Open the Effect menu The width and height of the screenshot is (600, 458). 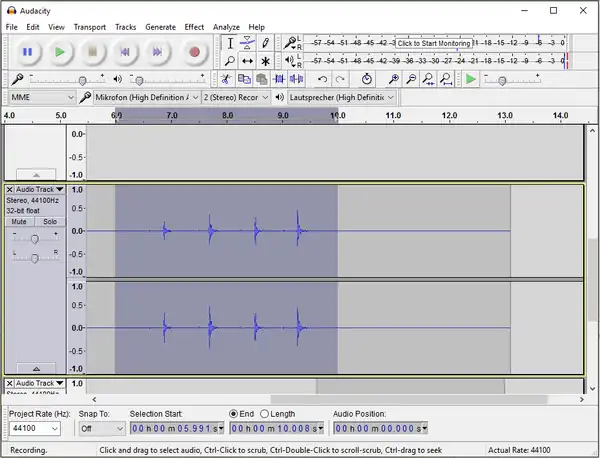pos(194,27)
